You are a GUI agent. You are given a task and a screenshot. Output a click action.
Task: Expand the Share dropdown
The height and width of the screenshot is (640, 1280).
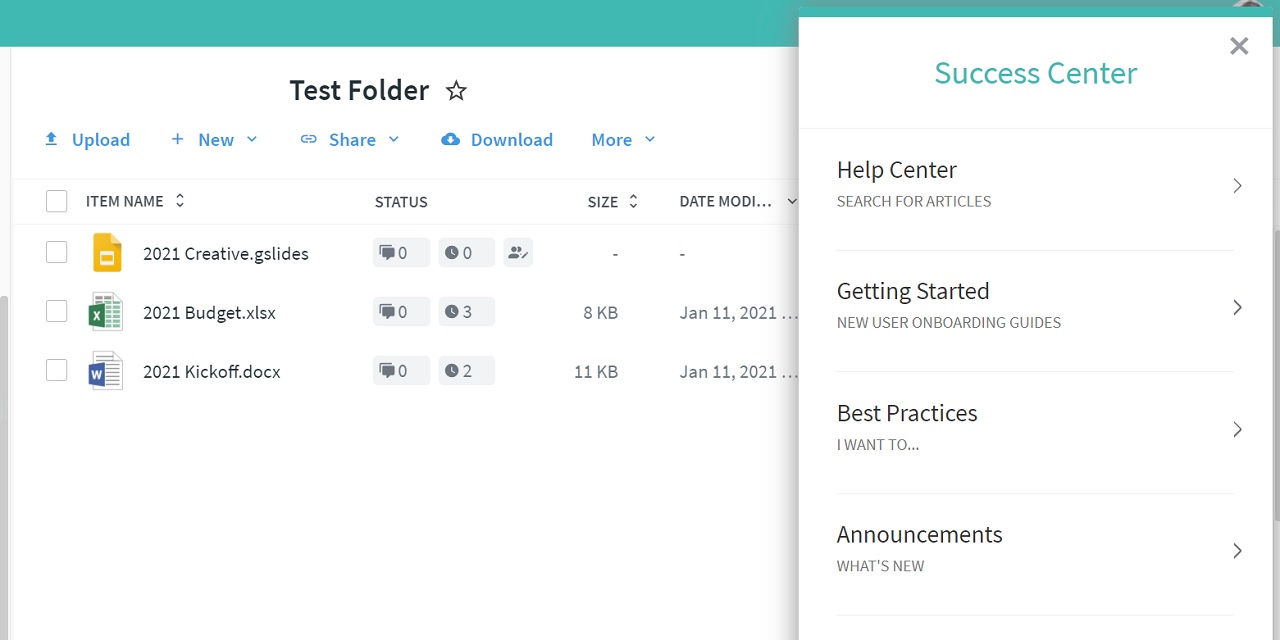pyautogui.click(x=350, y=140)
